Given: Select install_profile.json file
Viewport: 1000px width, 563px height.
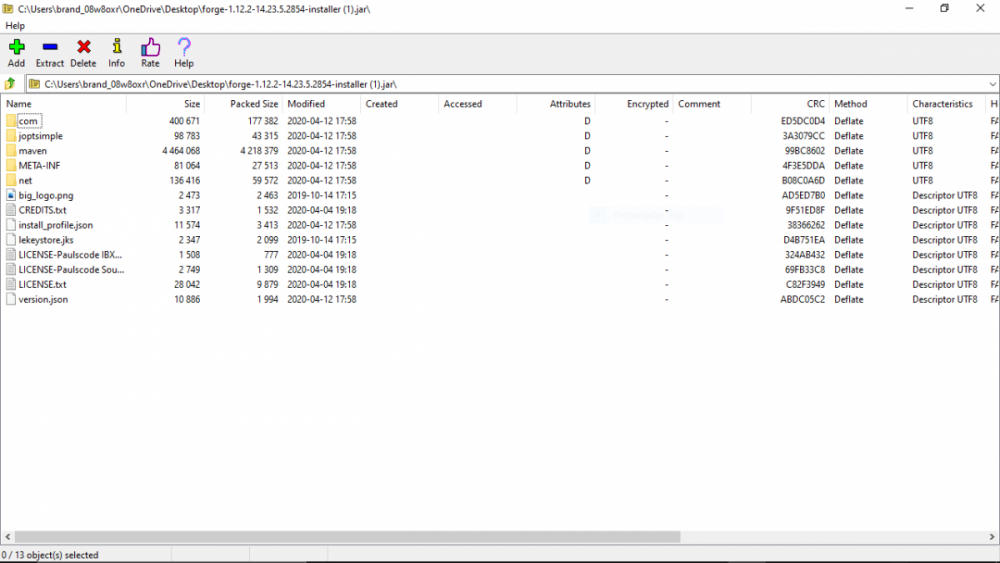Looking at the screenshot, I should click(x=55, y=225).
